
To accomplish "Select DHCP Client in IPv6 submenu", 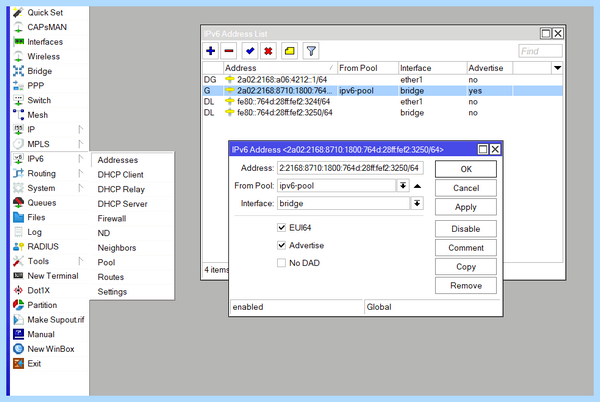I will pos(132,174).
